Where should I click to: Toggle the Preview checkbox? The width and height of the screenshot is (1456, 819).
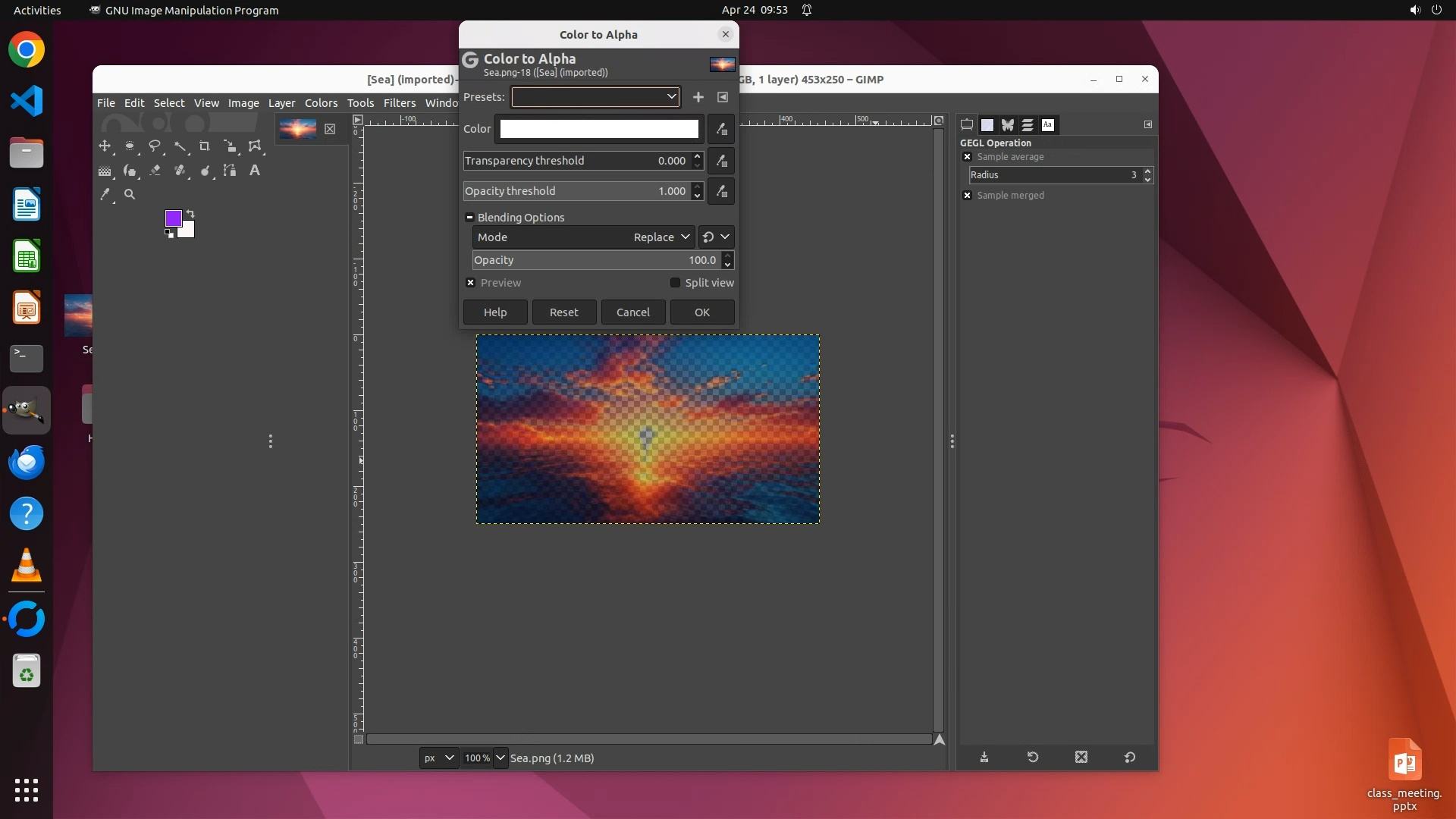[x=471, y=283]
